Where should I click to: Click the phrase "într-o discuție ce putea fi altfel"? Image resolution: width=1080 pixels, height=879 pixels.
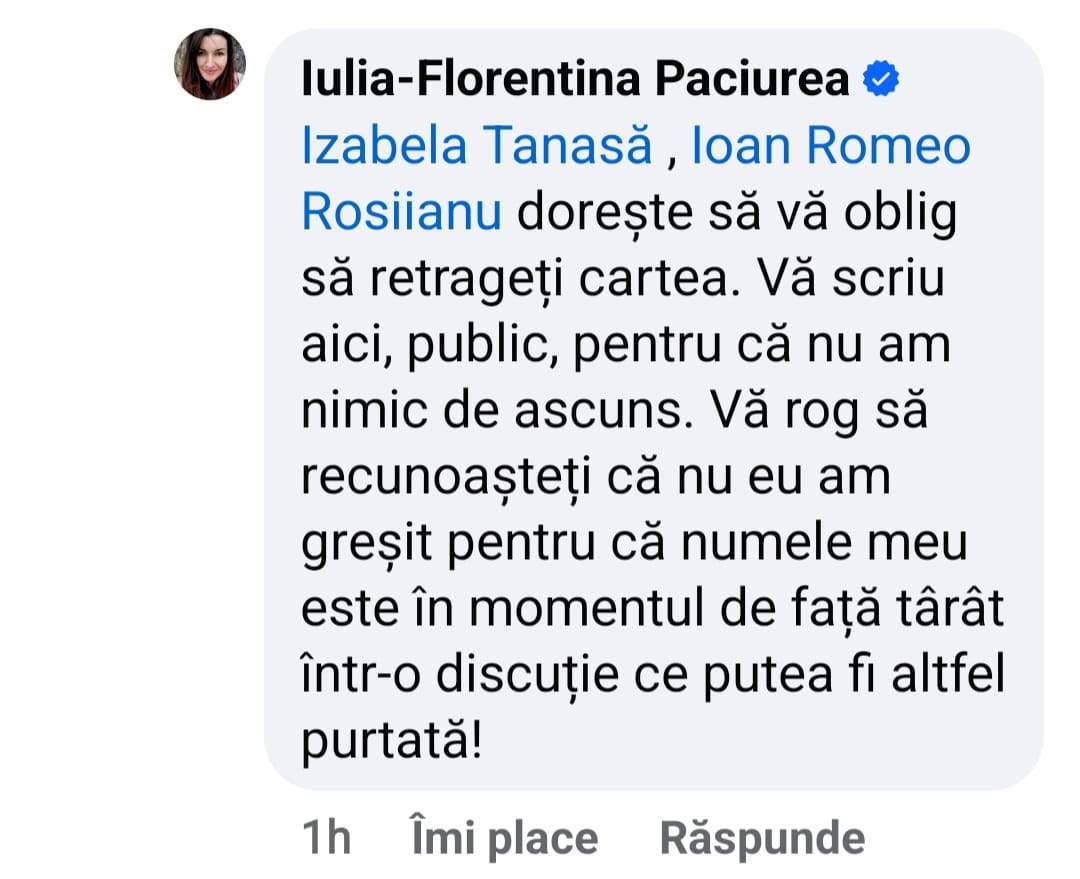(x=652, y=677)
